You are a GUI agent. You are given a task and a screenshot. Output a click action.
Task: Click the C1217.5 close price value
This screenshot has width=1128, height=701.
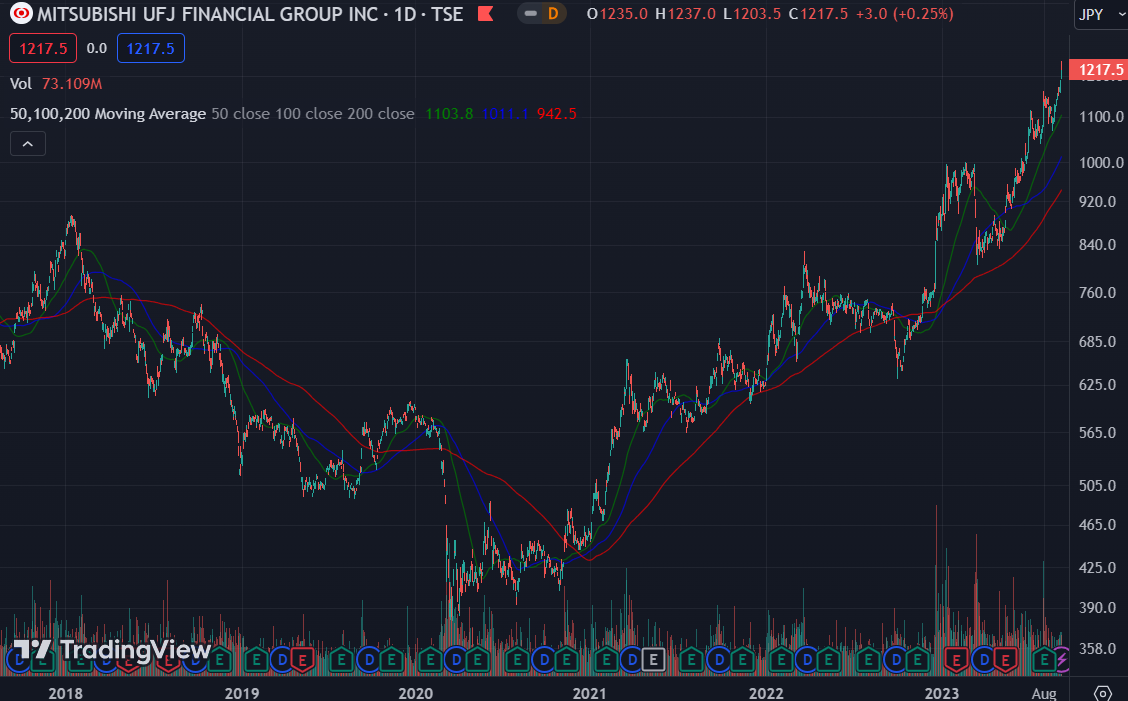pyautogui.click(x=818, y=14)
